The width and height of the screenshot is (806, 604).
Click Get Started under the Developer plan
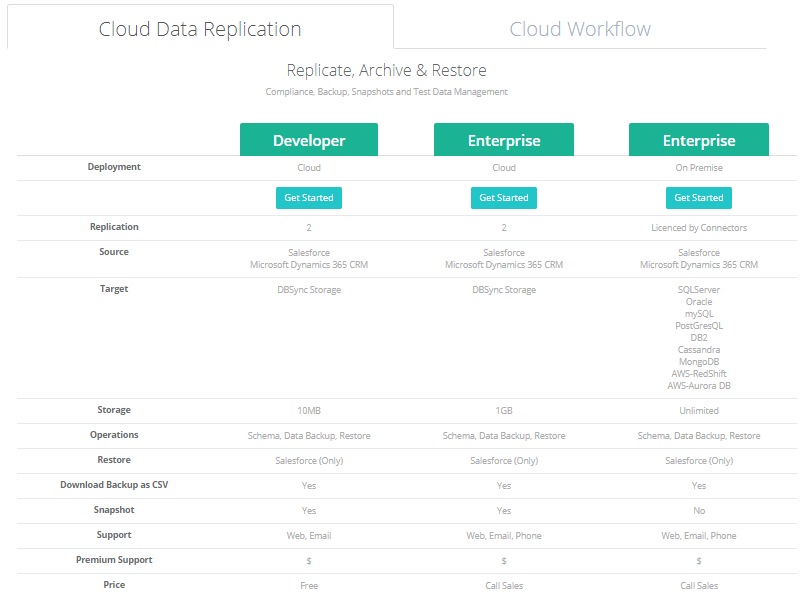tap(309, 198)
